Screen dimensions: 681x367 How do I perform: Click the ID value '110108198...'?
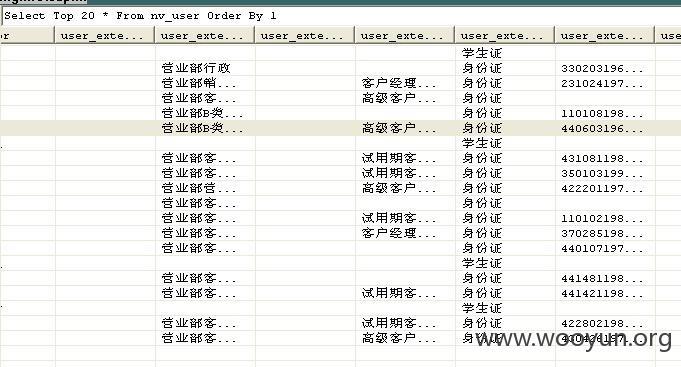(602, 114)
